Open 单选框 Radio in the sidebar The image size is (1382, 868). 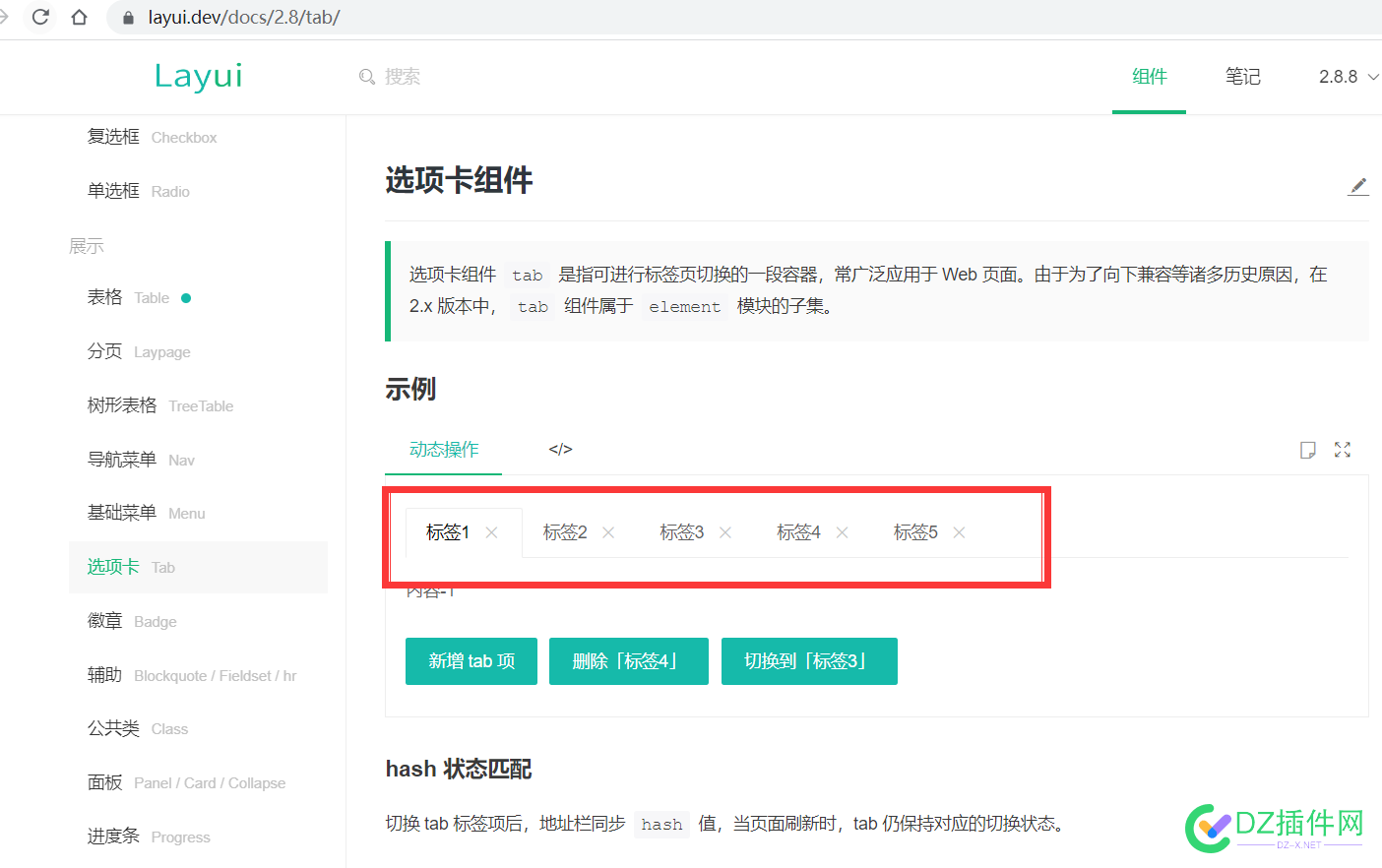point(138,191)
